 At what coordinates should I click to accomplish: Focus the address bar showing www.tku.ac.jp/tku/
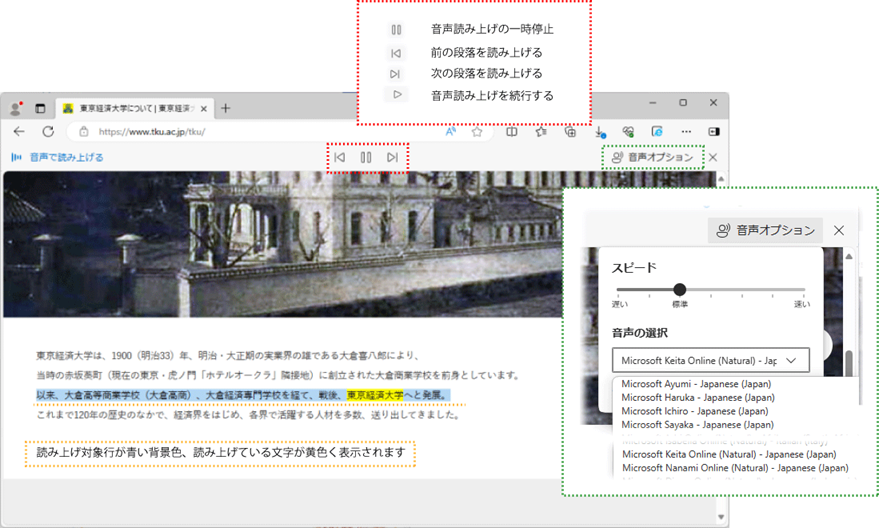[x=151, y=132]
